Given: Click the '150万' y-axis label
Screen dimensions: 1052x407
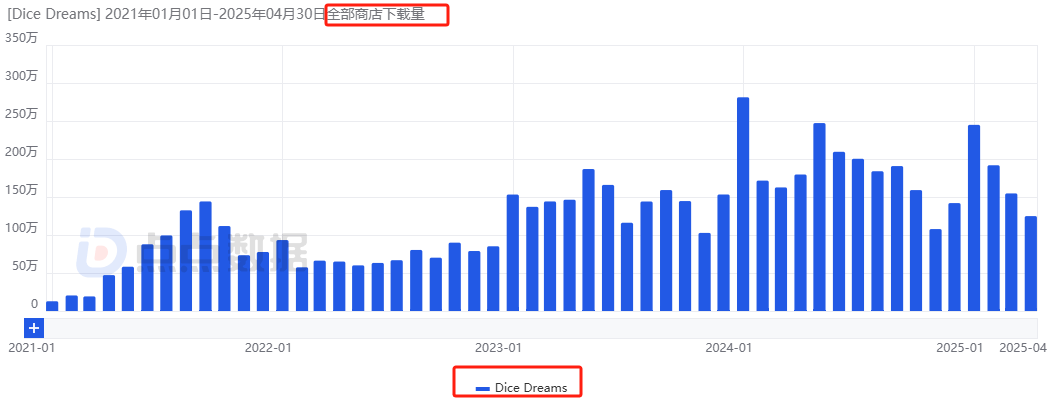Looking at the screenshot, I should pyautogui.click(x=21, y=190).
